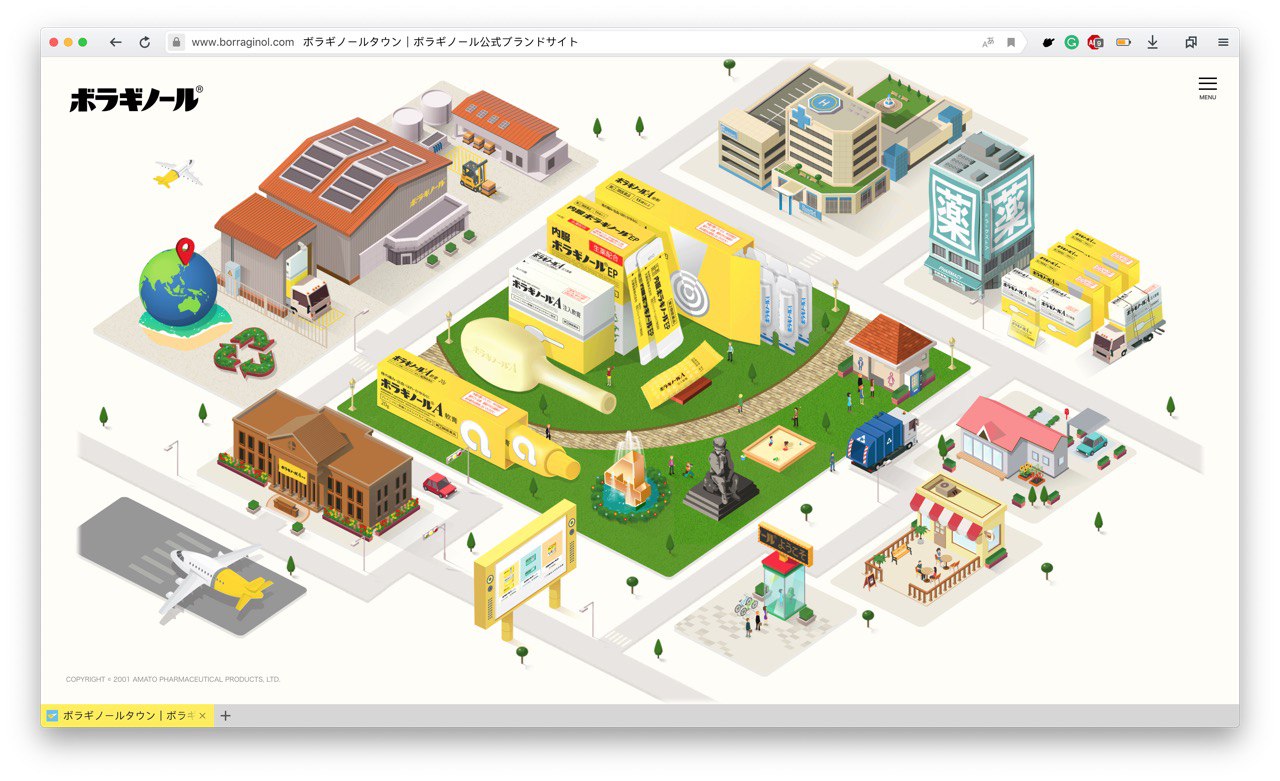1280x781 pixels.
Task: Open the red Adblock extension icon
Action: pyautogui.click(x=1096, y=42)
